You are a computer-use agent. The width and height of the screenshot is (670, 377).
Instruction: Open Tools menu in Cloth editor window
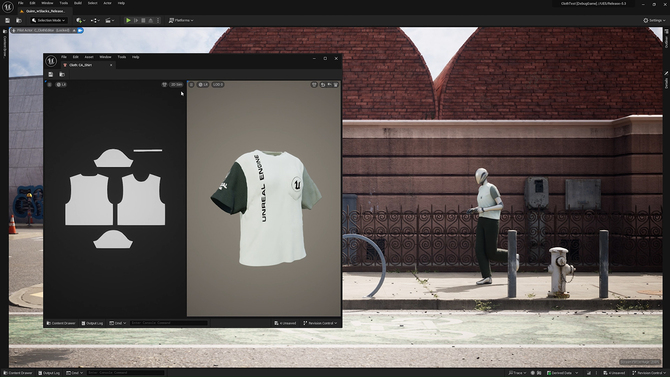click(122, 57)
